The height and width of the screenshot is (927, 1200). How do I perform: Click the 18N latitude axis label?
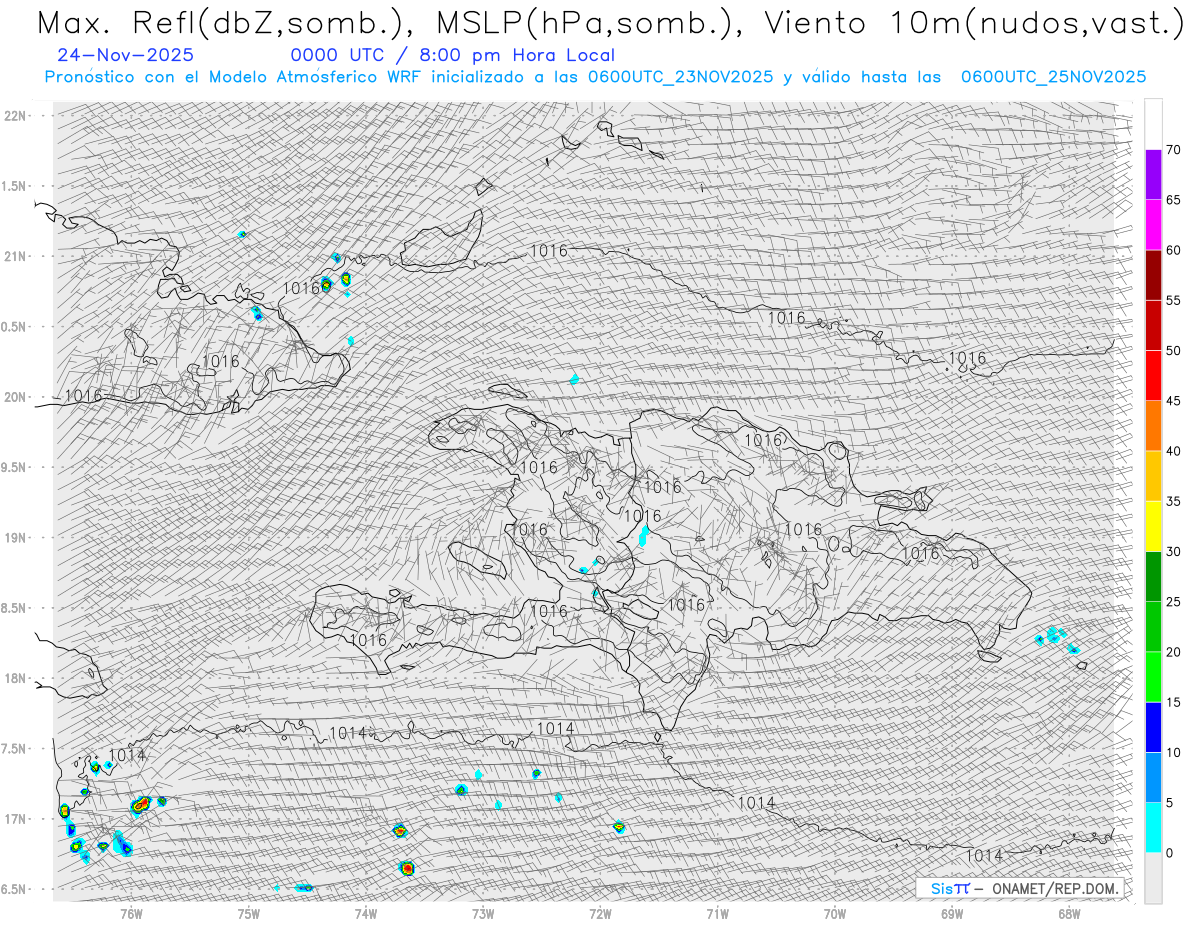pos(14,678)
